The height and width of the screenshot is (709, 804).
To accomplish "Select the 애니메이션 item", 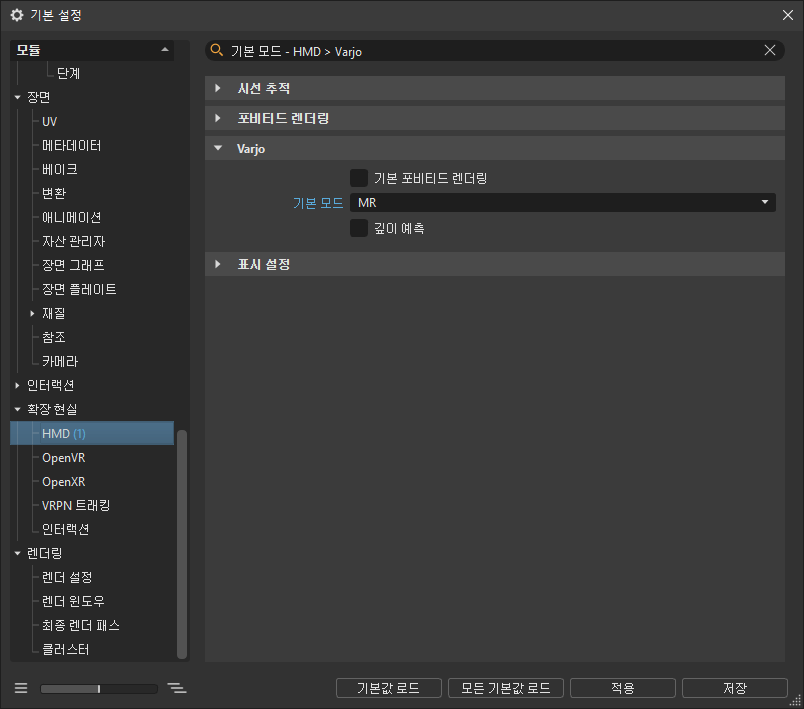I will 71,217.
